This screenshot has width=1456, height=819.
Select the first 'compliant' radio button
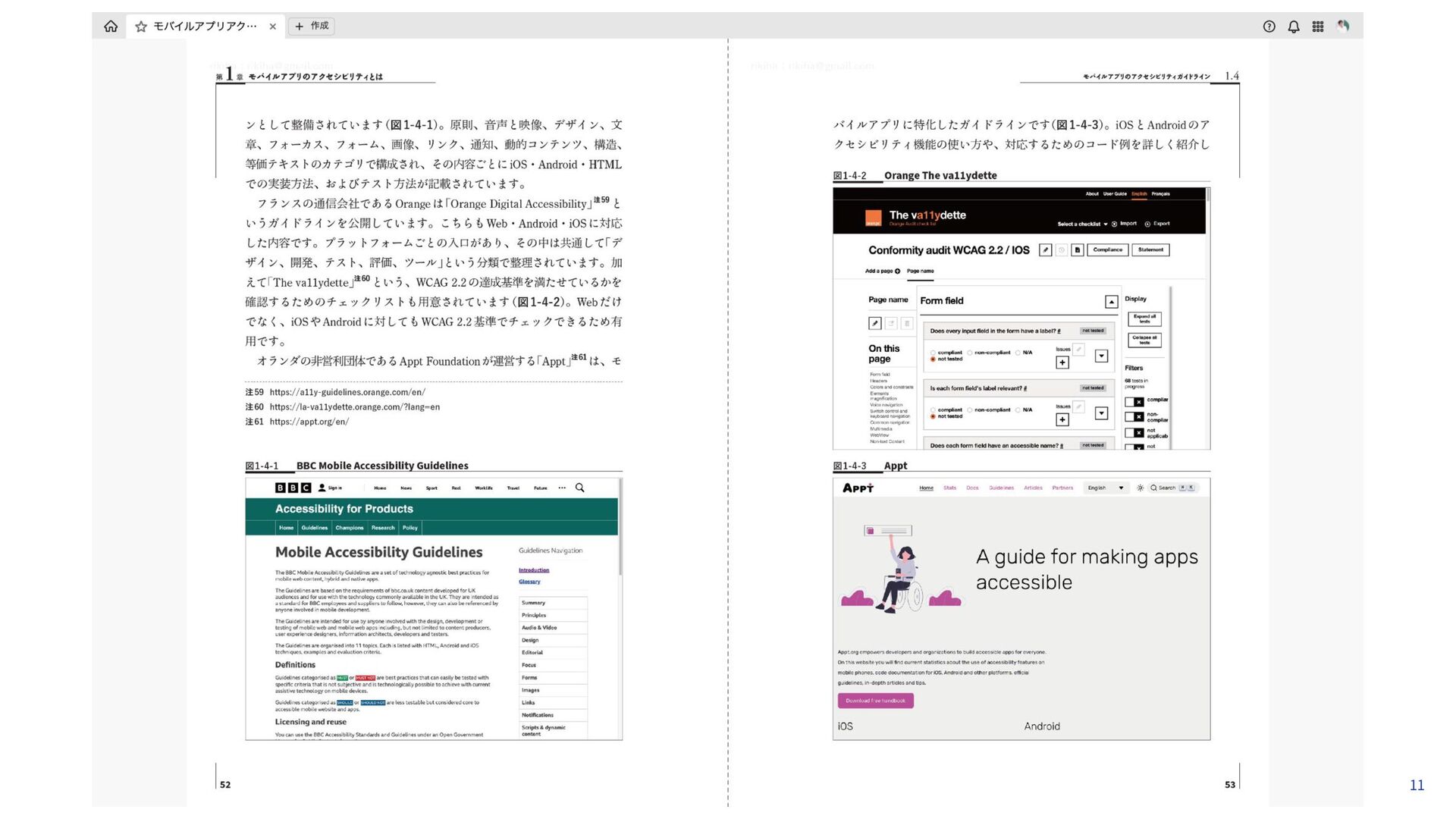[933, 353]
